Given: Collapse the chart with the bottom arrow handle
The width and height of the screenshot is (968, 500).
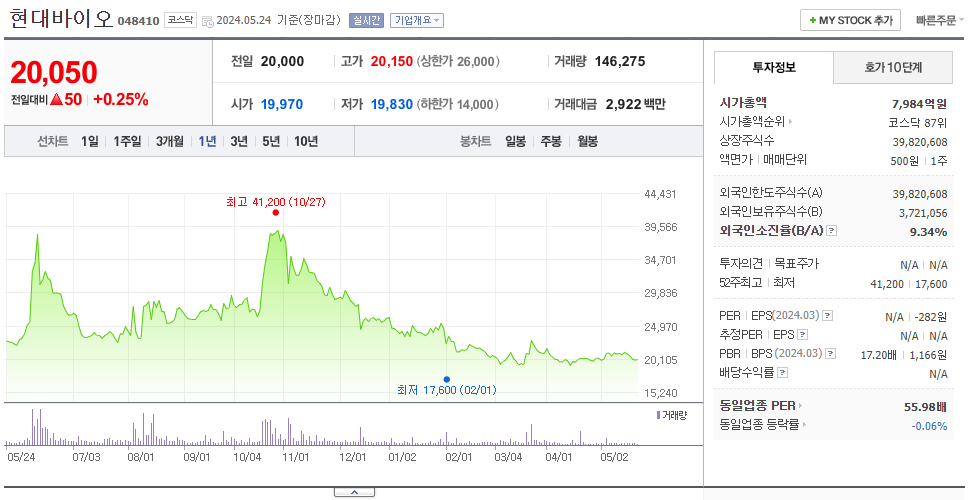Looking at the screenshot, I should tap(354, 492).
